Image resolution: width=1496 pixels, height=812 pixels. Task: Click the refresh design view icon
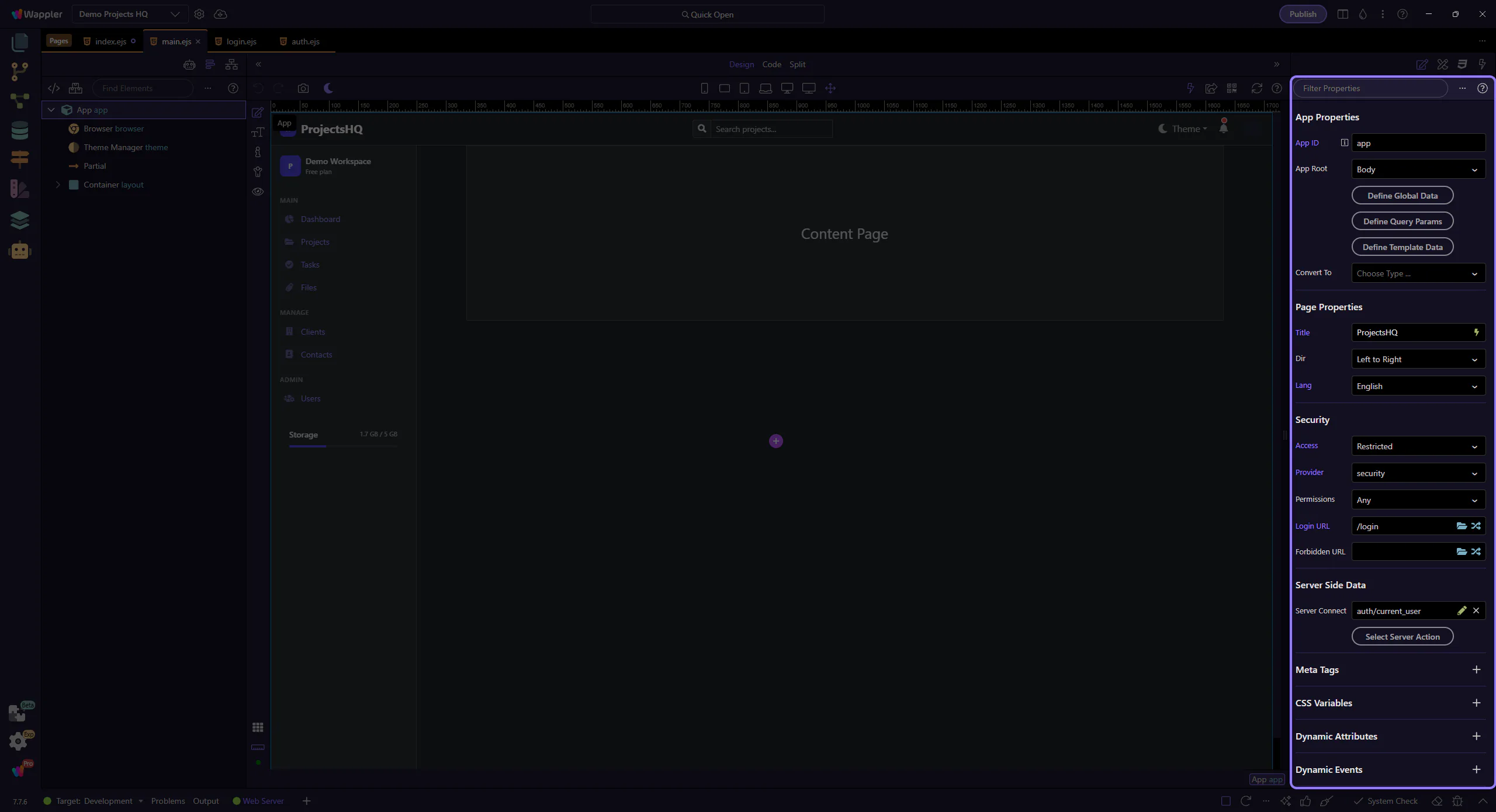(1256, 88)
